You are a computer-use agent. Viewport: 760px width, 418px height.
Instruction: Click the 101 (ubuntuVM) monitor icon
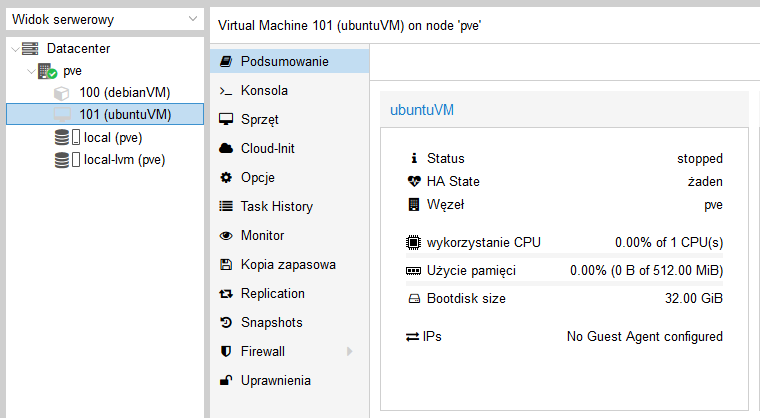62,115
